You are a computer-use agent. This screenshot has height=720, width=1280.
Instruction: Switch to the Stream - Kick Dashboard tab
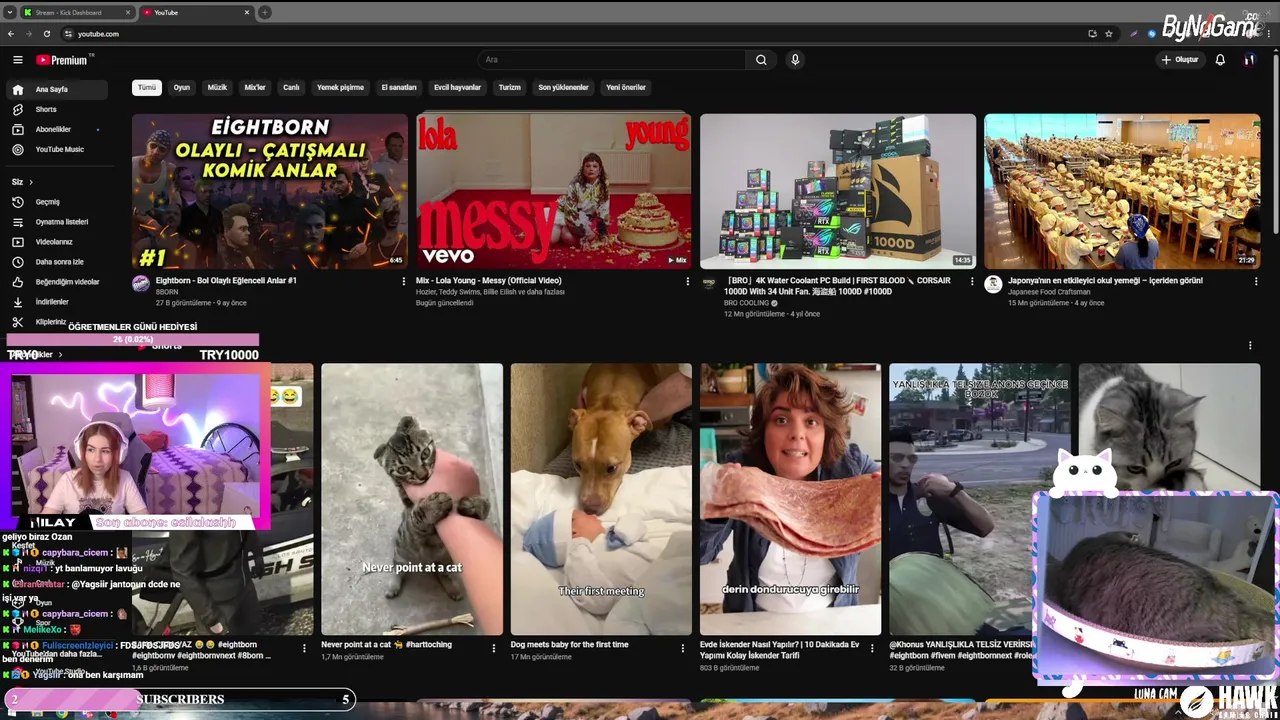[x=76, y=13]
